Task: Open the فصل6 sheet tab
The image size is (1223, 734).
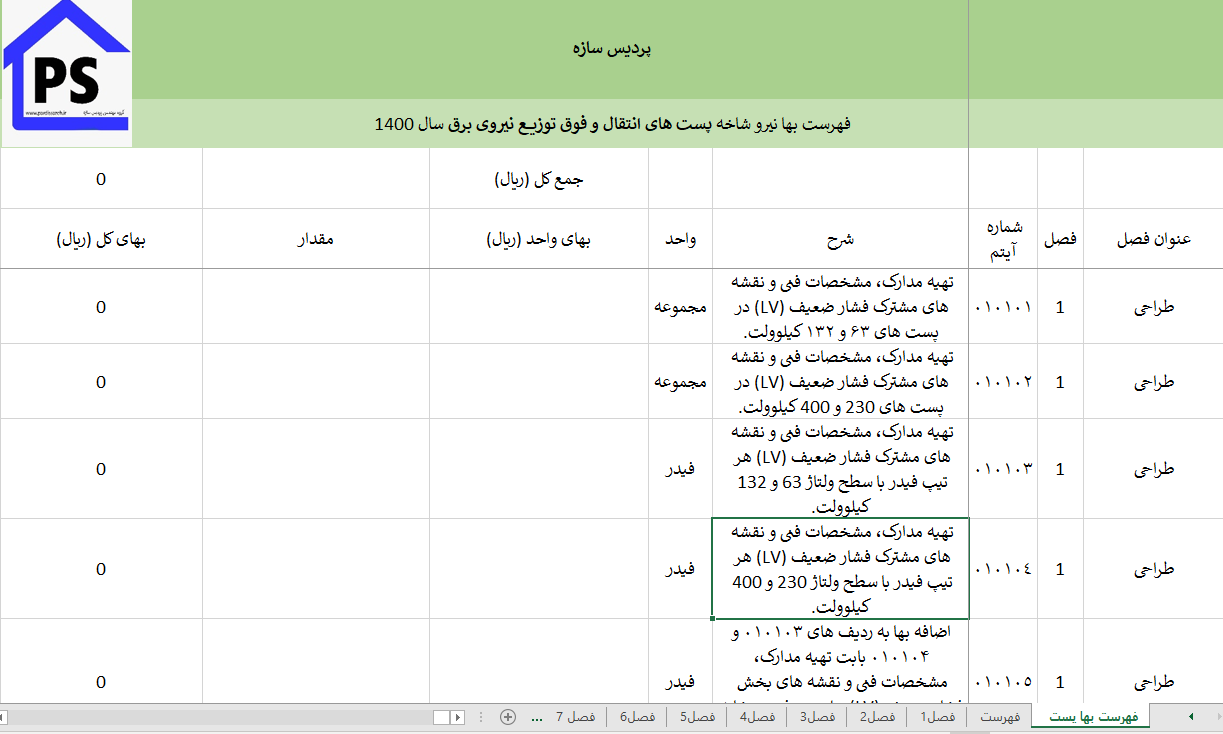Action: [x=637, y=717]
